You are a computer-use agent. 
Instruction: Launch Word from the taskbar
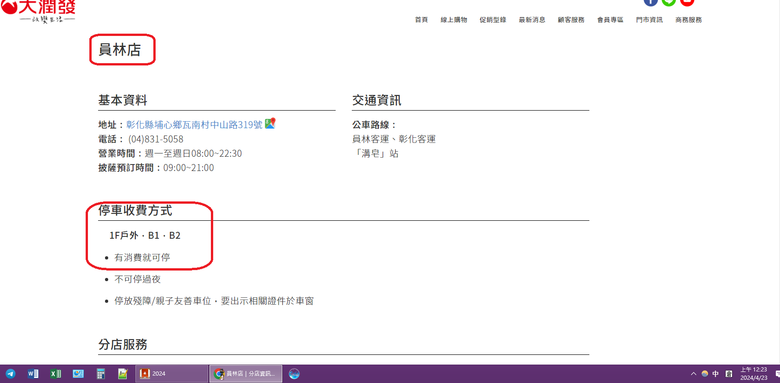(x=33, y=374)
